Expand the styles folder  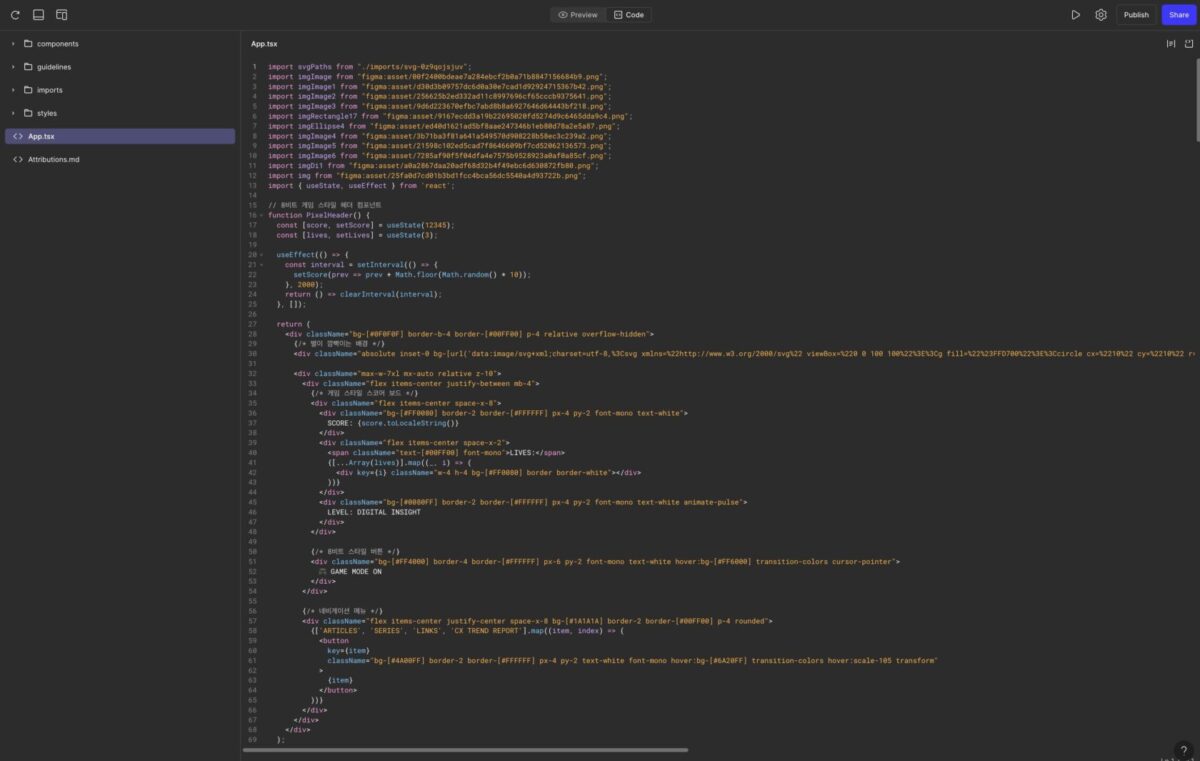(x=46, y=113)
